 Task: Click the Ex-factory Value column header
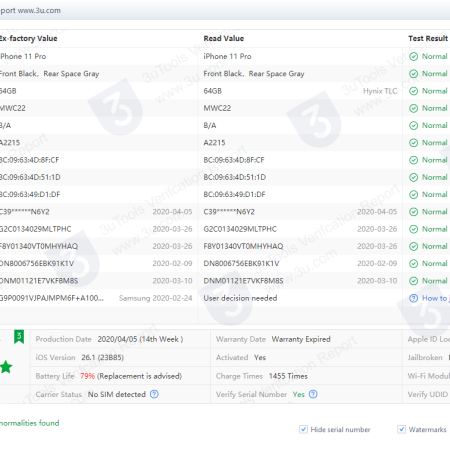coord(29,38)
